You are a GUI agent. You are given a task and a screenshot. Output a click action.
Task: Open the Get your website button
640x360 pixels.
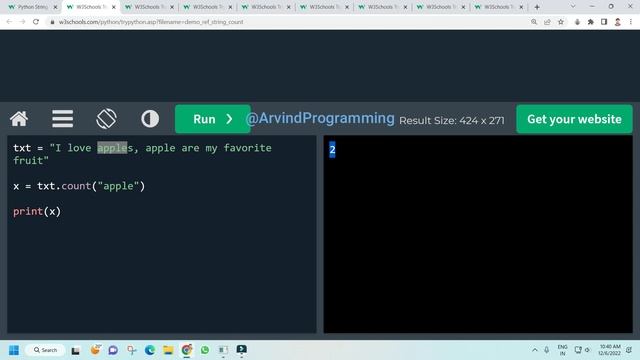pos(574,119)
